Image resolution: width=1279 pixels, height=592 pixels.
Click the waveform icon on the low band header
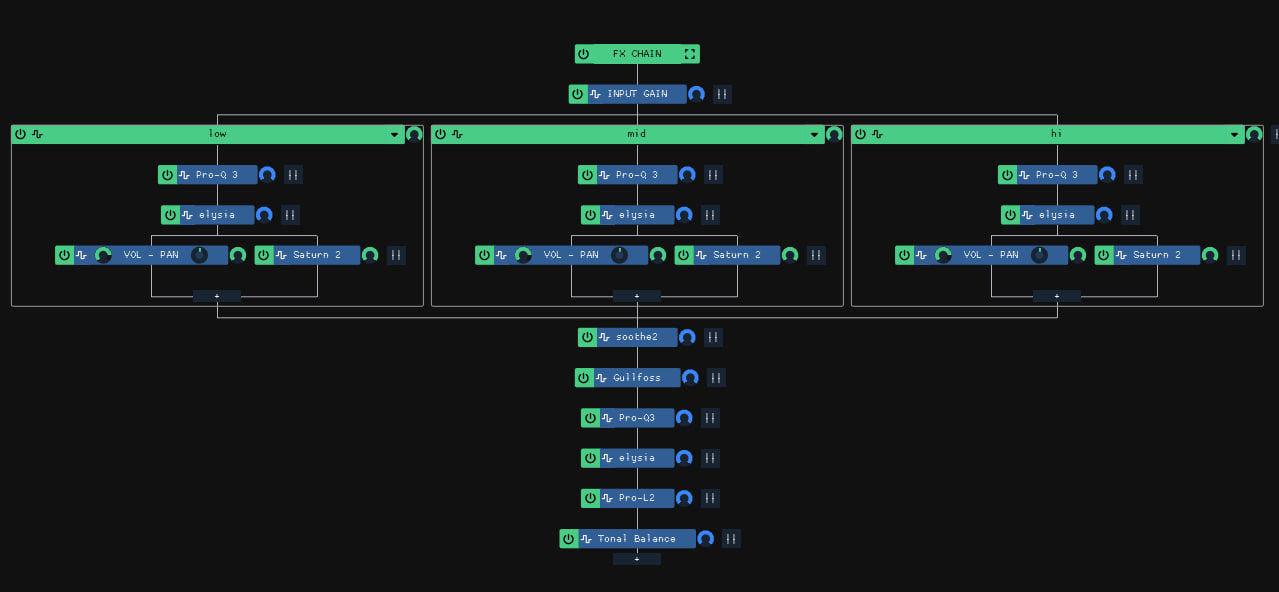click(38, 134)
